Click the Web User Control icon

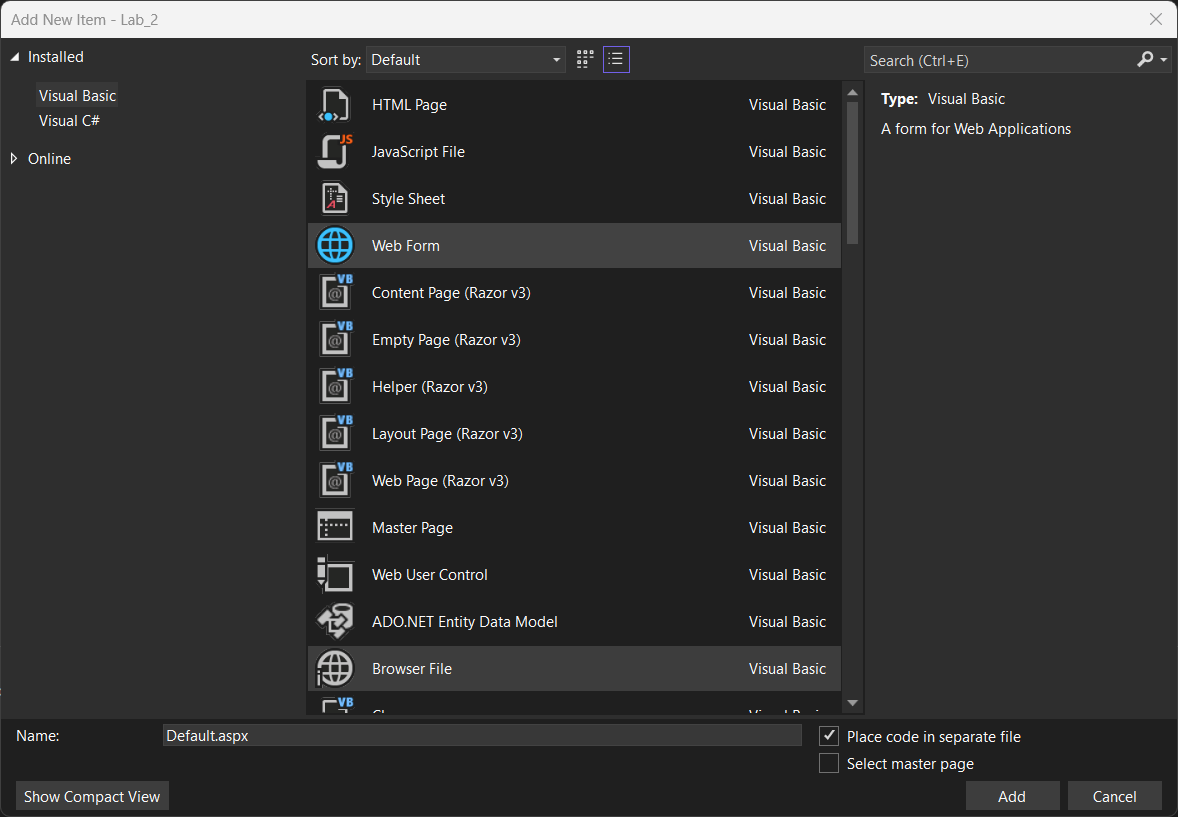(334, 574)
